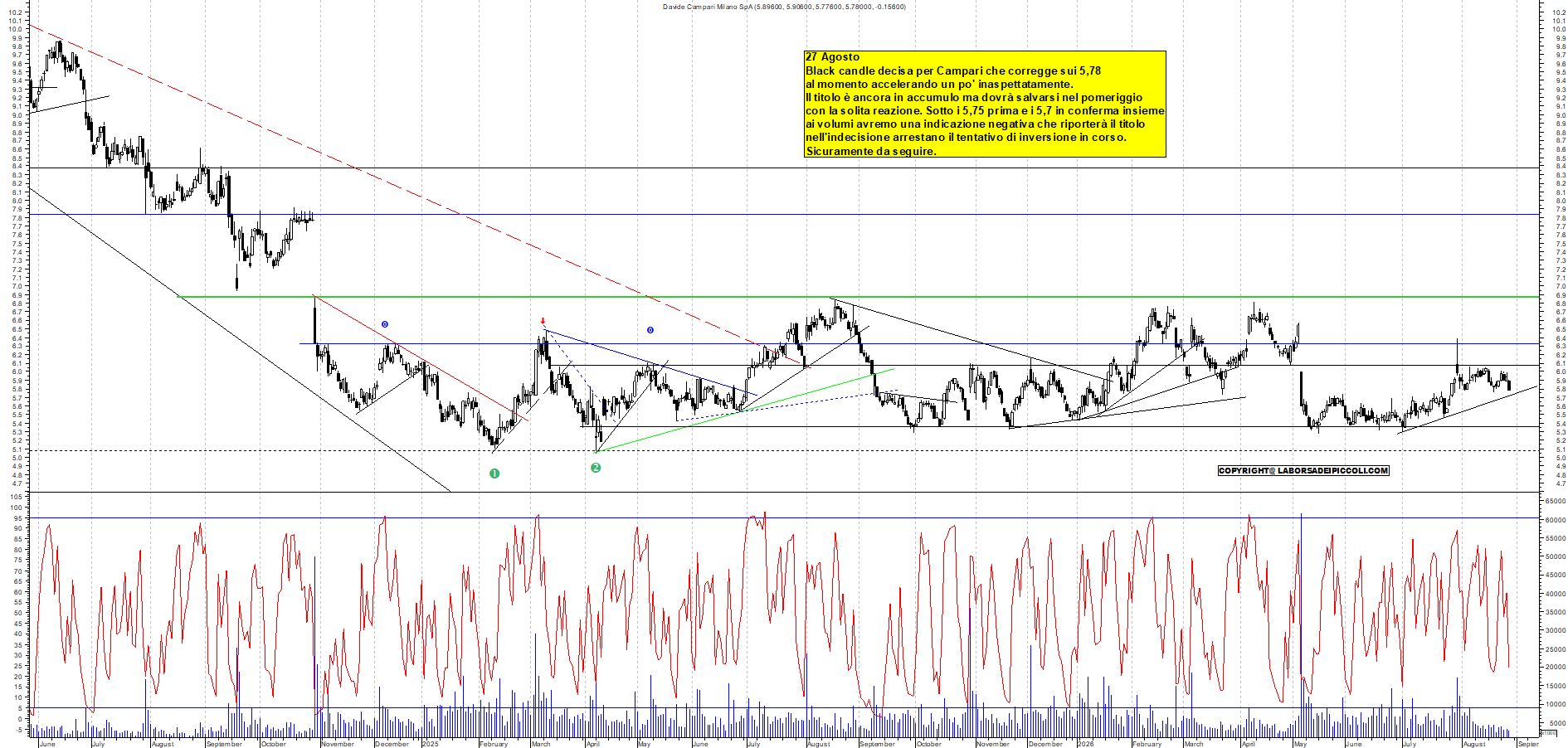Click "10.2" on the left price axis
1568x748 pixels.
click(16, 12)
